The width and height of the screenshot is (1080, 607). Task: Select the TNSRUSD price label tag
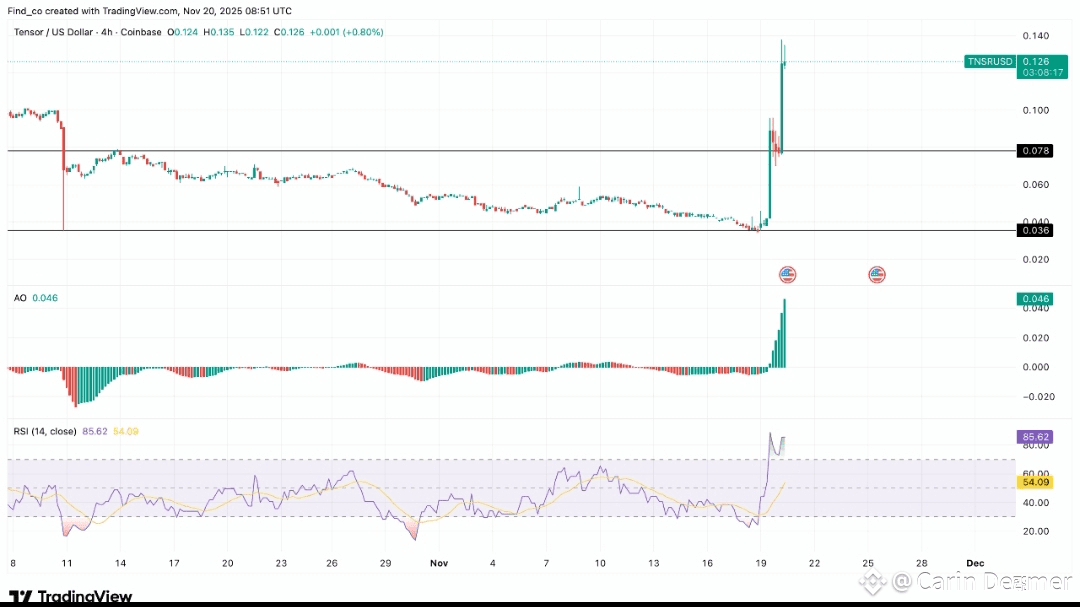tap(990, 61)
